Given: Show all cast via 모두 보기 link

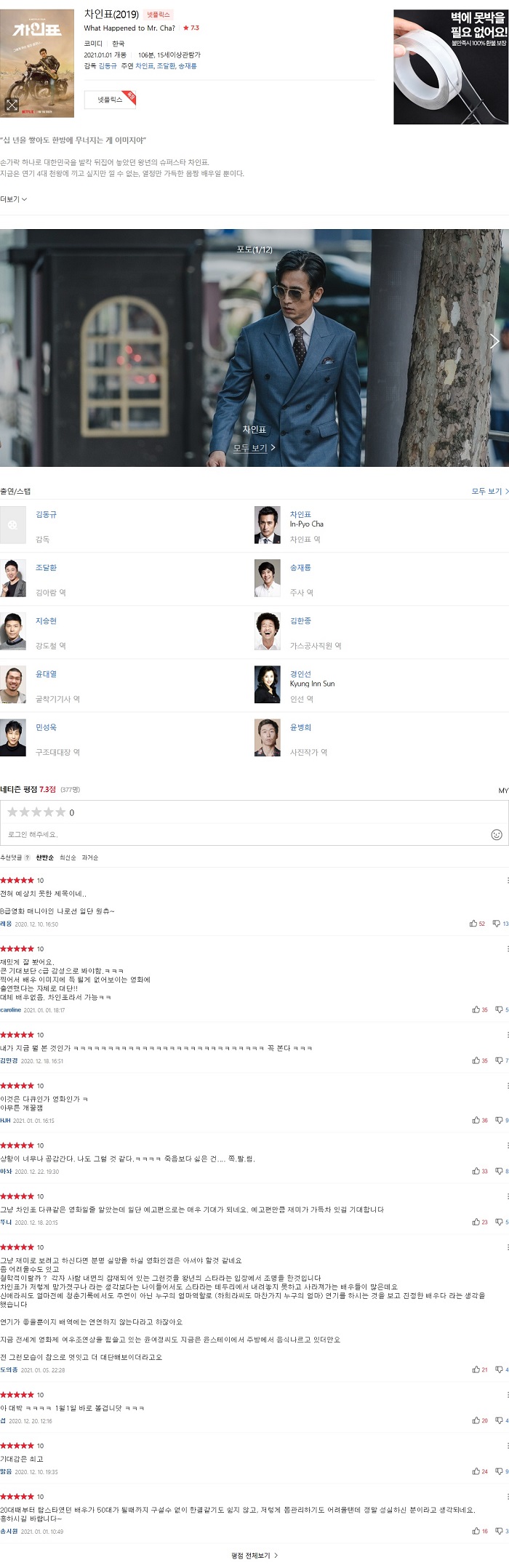Looking at the screenshot, I should 490,491.
